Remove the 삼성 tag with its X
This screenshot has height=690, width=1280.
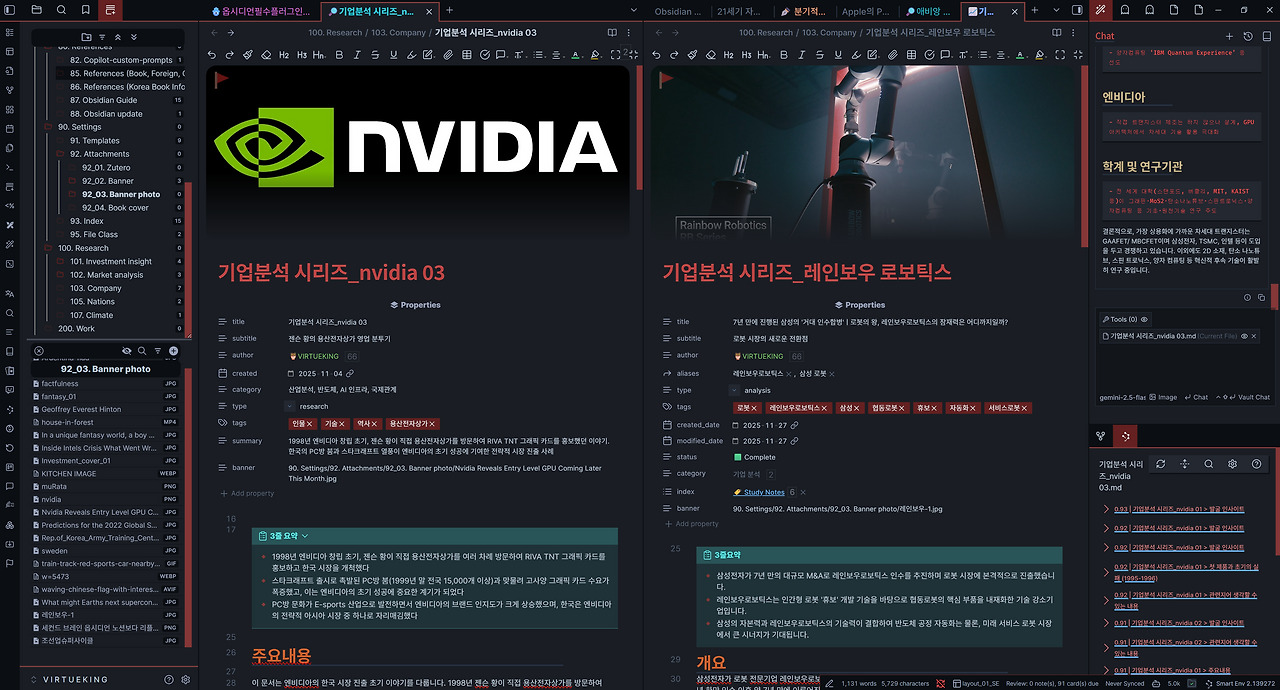[x=859, y=408]
